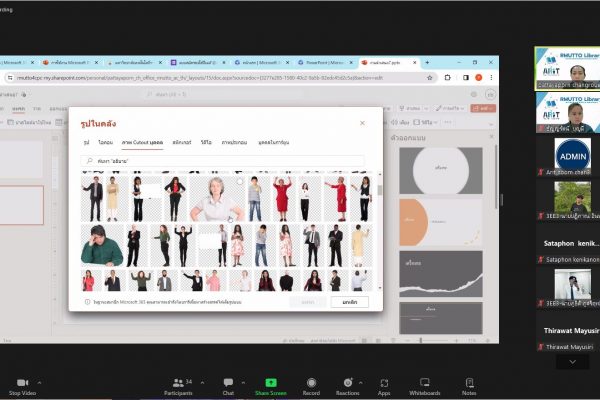
Task: Toggle the browser side panel icon
Action: pos(466,78)
